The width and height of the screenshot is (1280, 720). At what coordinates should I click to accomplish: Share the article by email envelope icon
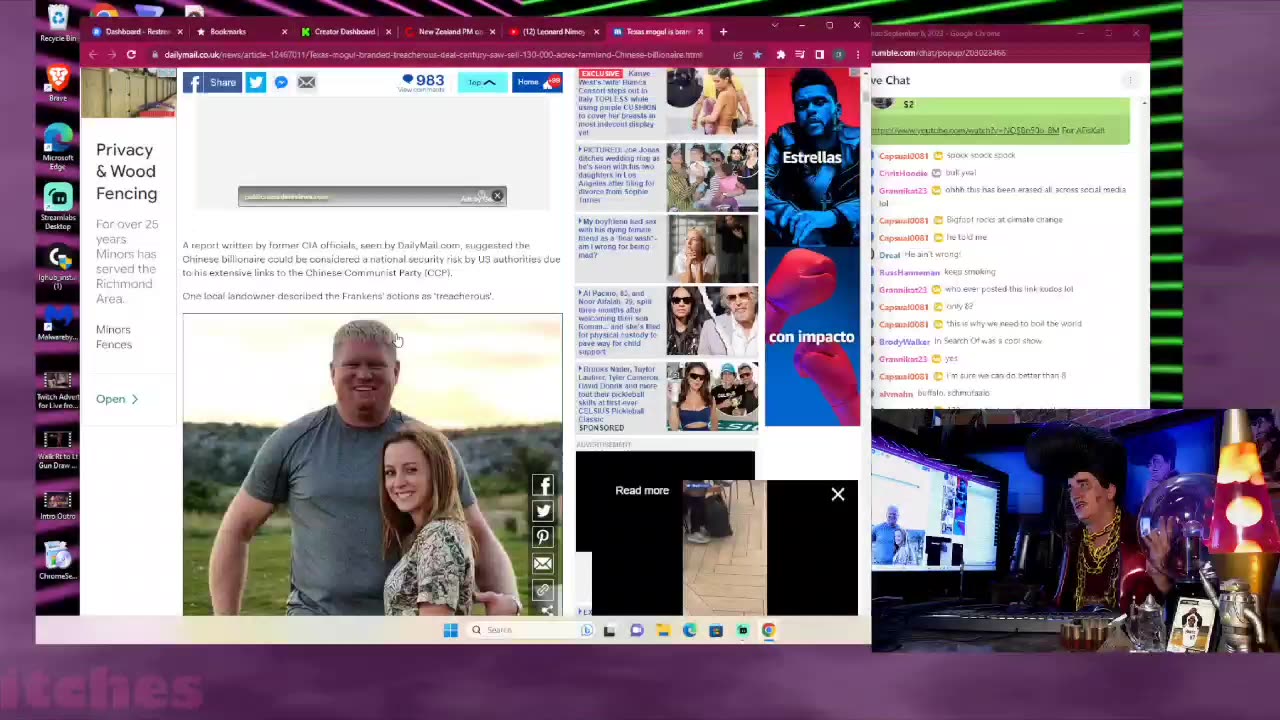pyautogui.click(x=306, y=82)
